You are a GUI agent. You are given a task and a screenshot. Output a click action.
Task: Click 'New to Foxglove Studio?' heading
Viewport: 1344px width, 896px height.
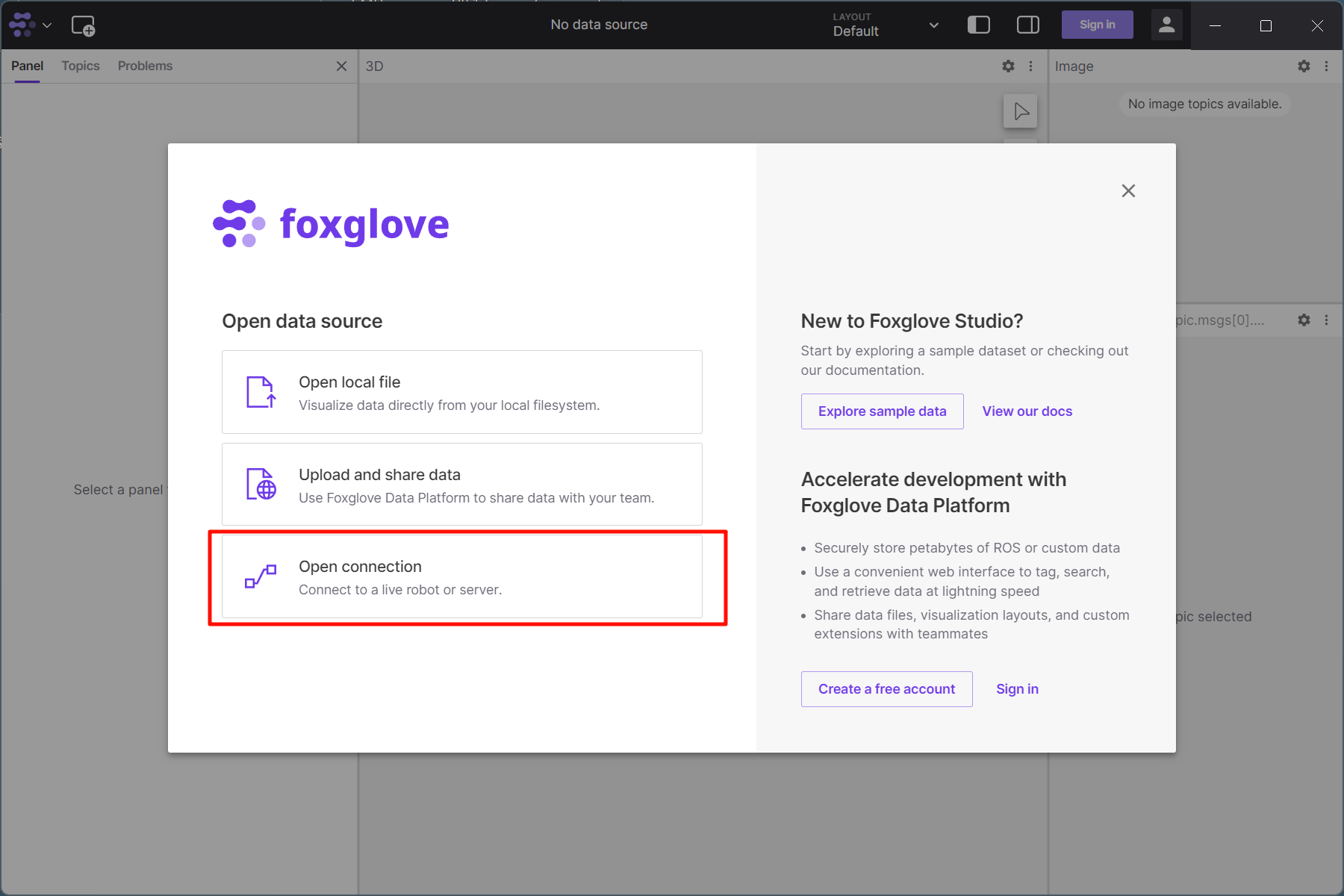(912, 321)
